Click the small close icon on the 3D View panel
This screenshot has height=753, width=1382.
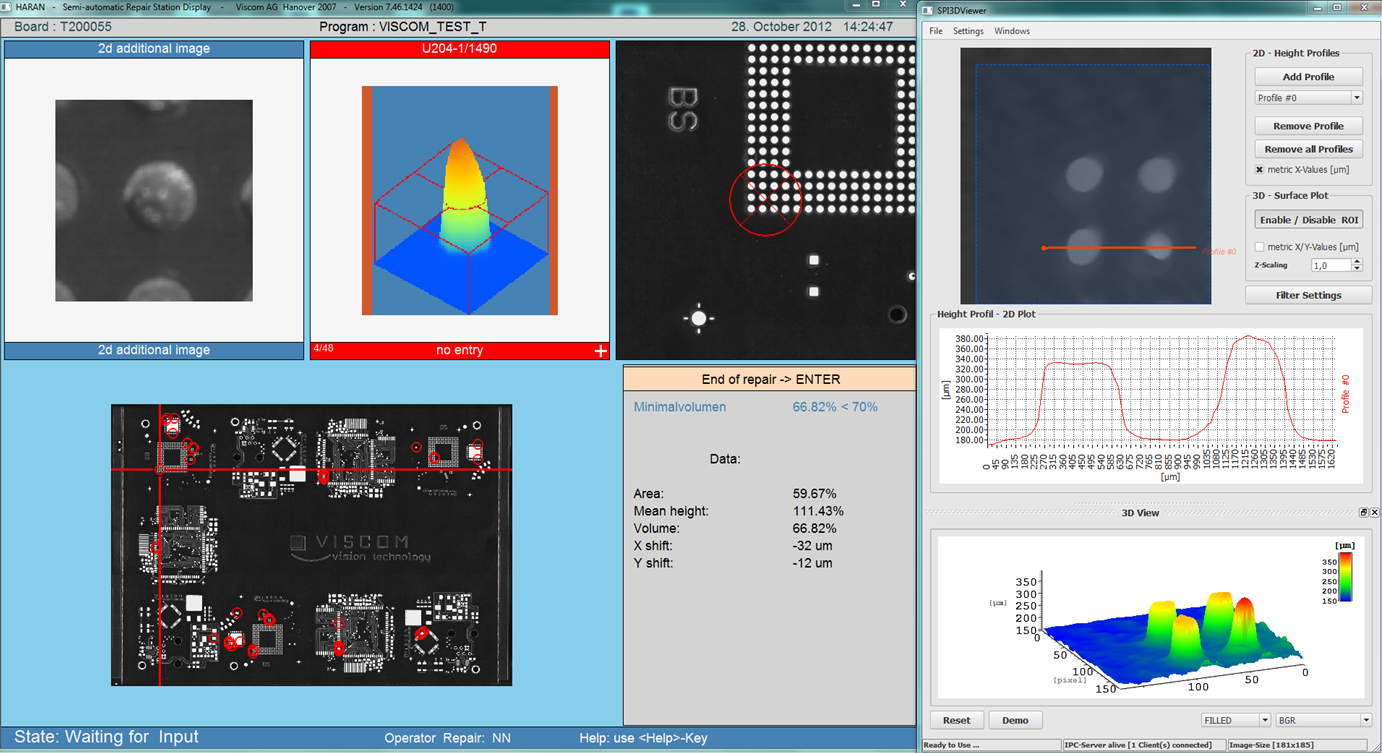[1375, 512]
